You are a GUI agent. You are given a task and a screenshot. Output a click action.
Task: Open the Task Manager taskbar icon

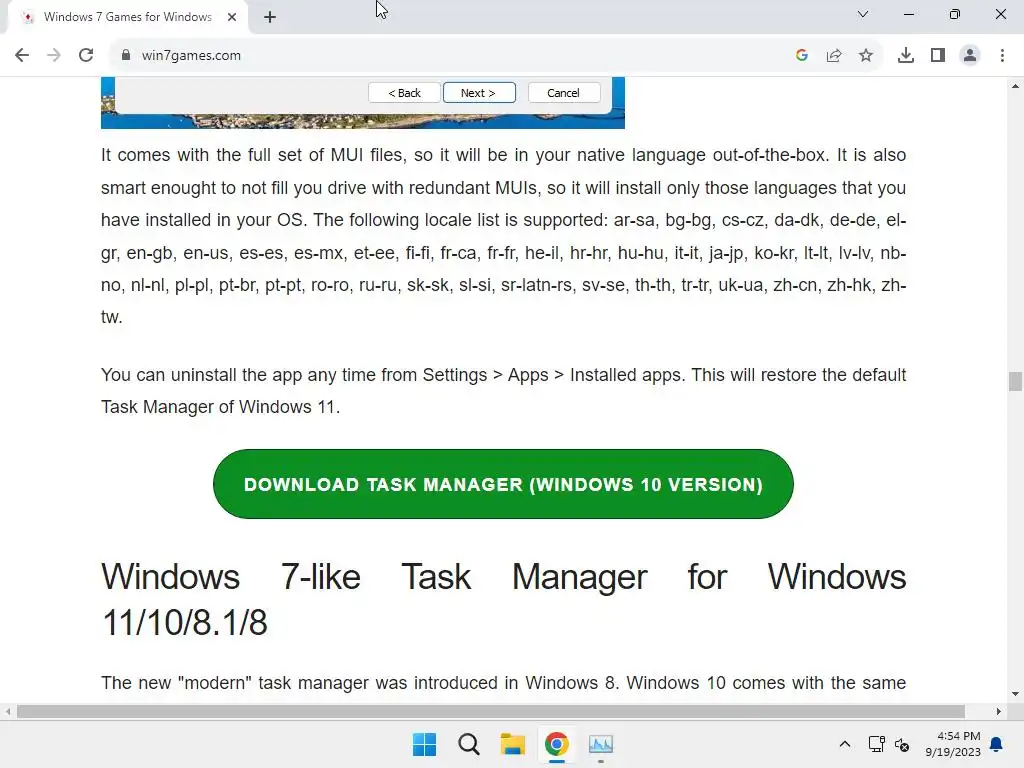click(x=601, y=744)
